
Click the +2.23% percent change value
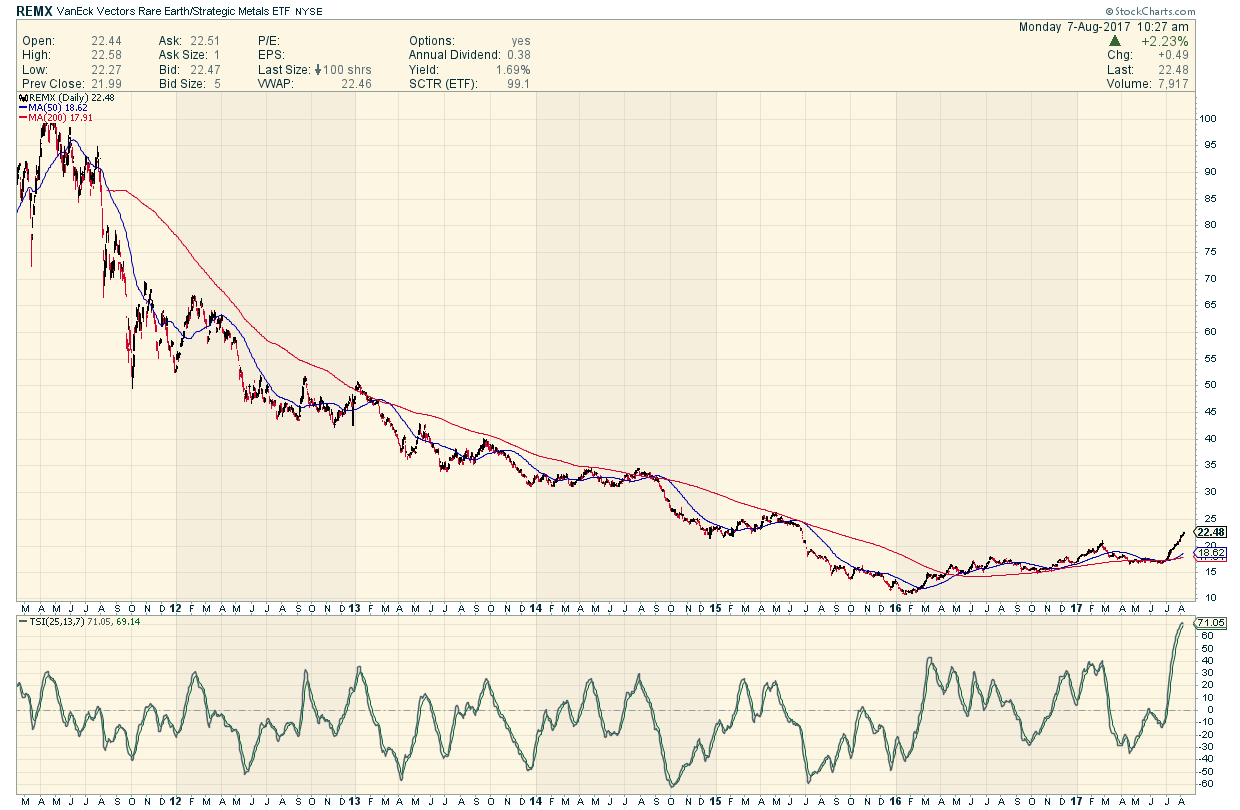(1167, 42)
